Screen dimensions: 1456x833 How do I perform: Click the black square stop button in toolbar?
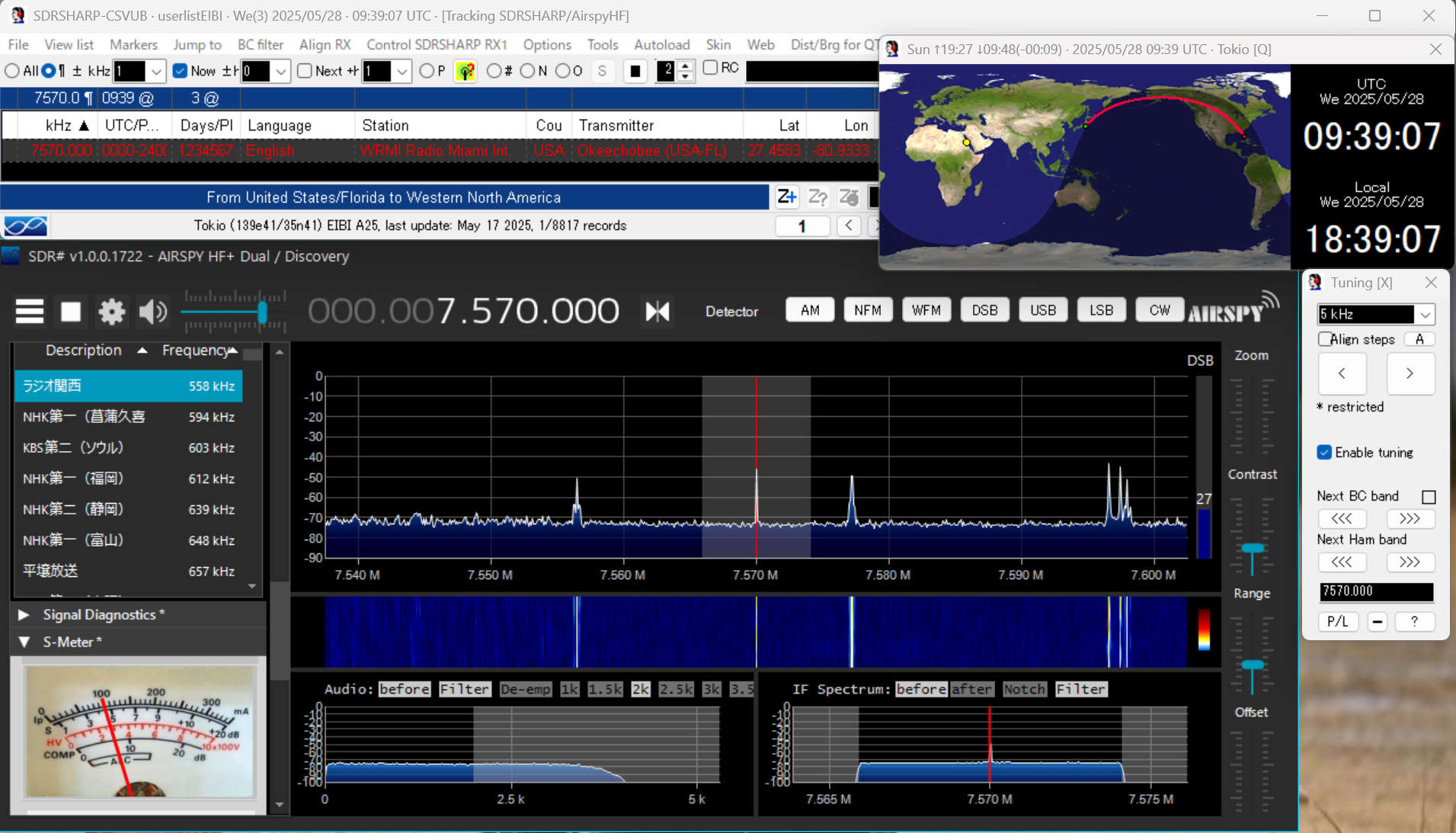[635, 72]
